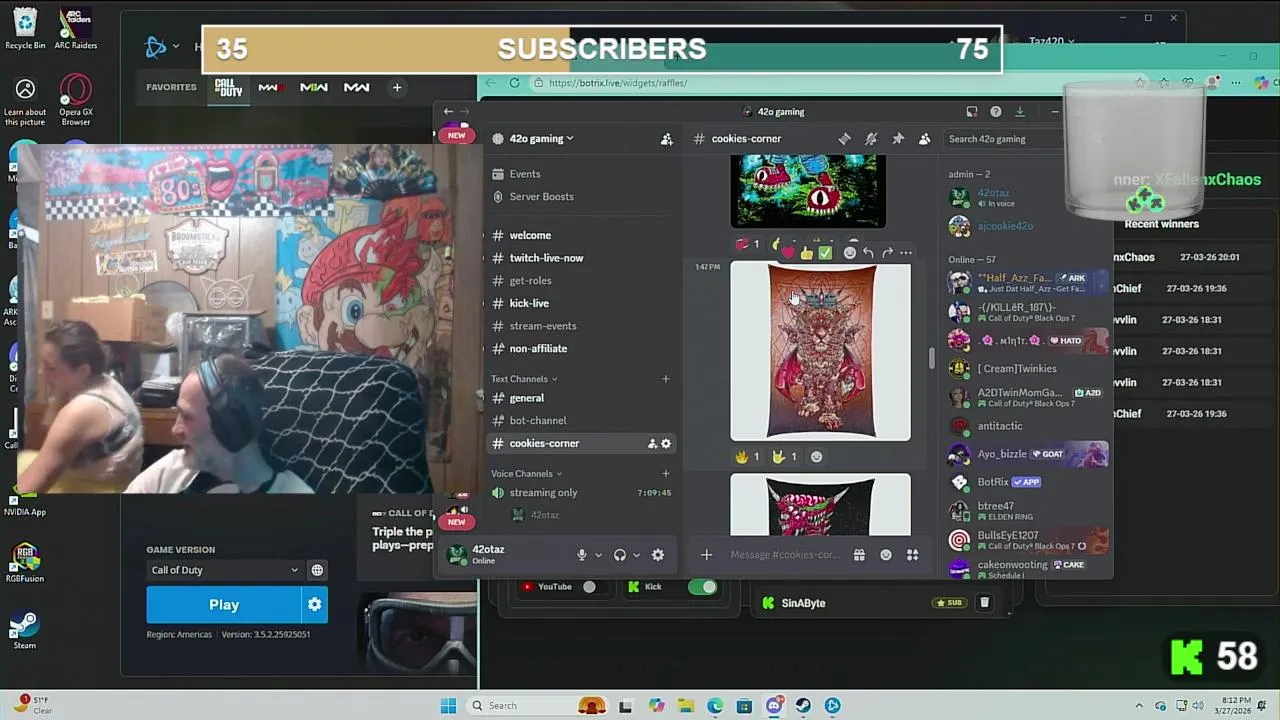Select Call of Duty favorites tab
Viewport: 1280px width, 720px height.
tap(229, 88)
